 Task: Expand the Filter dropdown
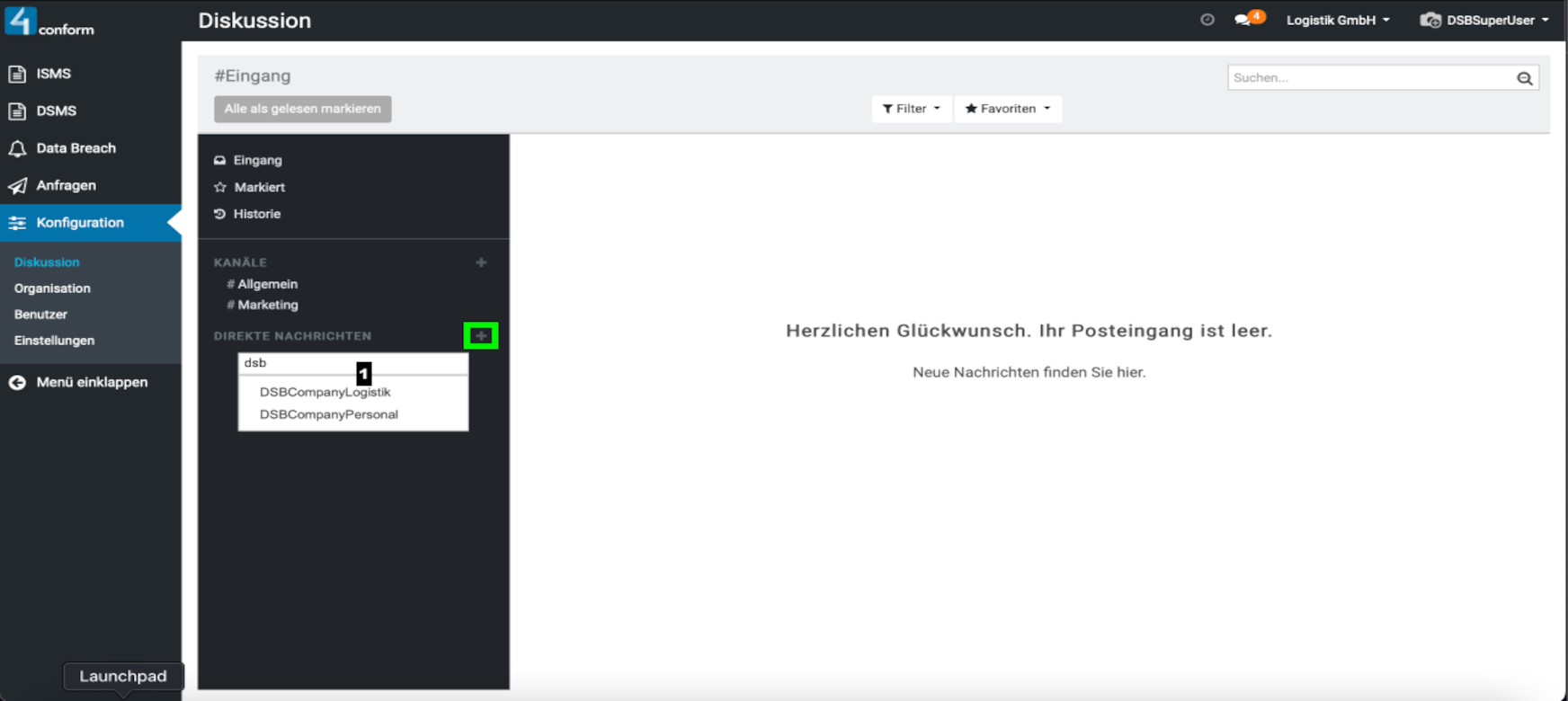[x=911, y=109]
